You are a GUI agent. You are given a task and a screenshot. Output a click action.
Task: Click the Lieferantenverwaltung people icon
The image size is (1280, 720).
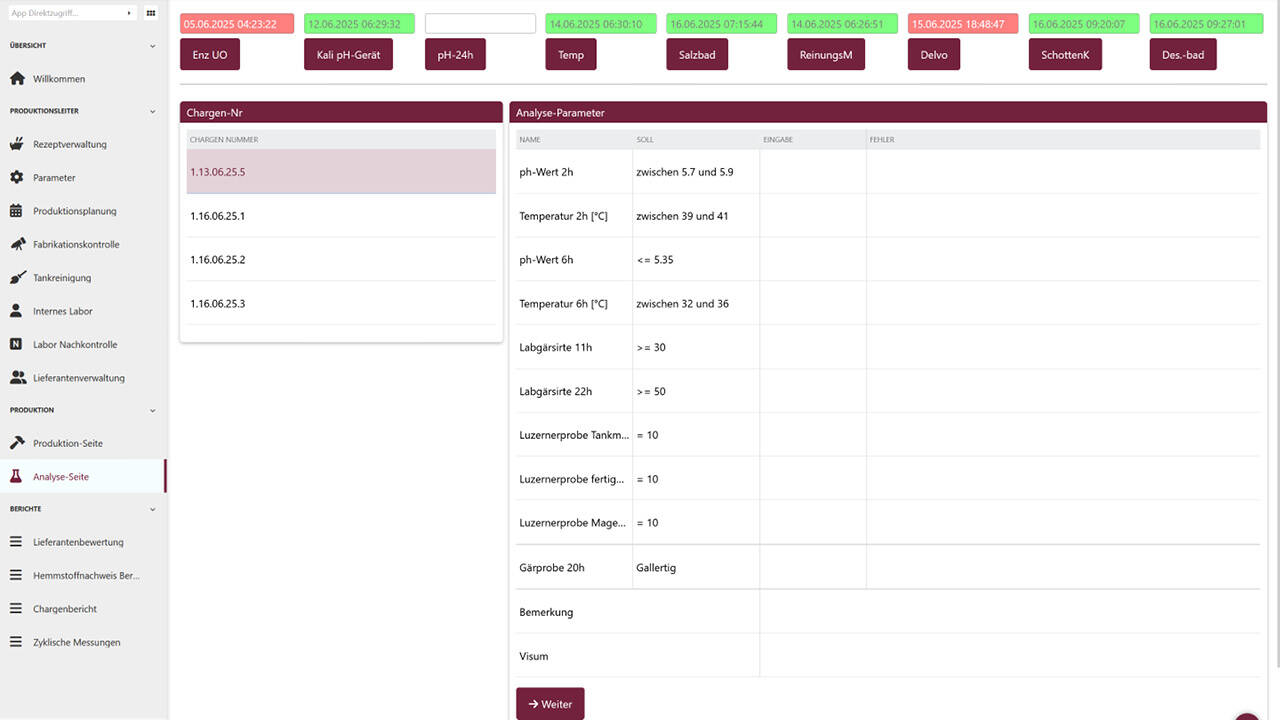pos(17,378)
